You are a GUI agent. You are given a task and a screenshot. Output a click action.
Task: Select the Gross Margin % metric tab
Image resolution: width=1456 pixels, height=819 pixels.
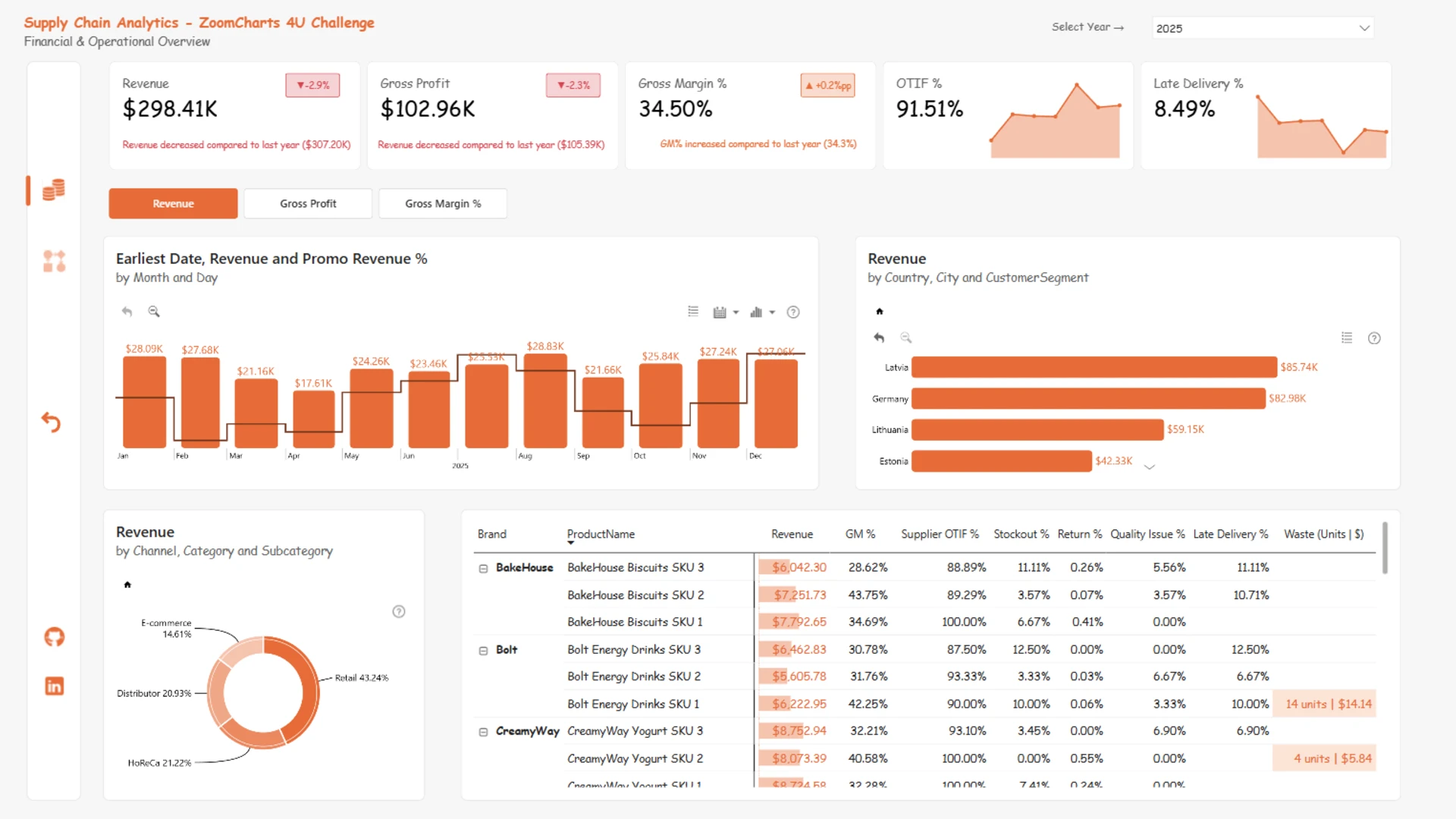443,204
